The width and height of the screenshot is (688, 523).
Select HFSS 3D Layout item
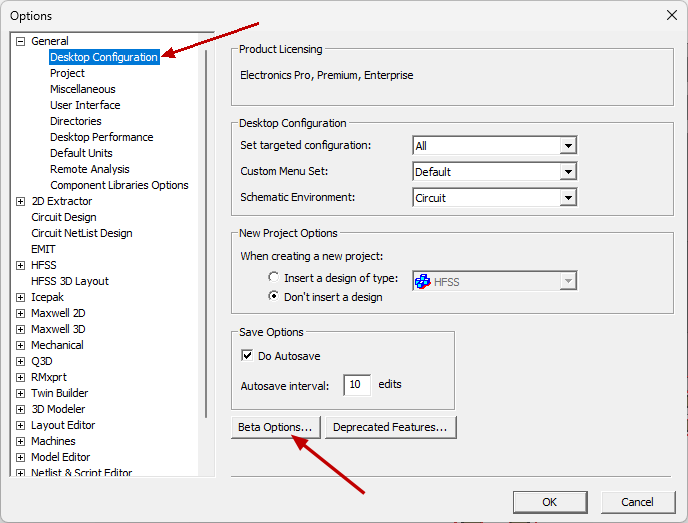(x=70, y=281)
